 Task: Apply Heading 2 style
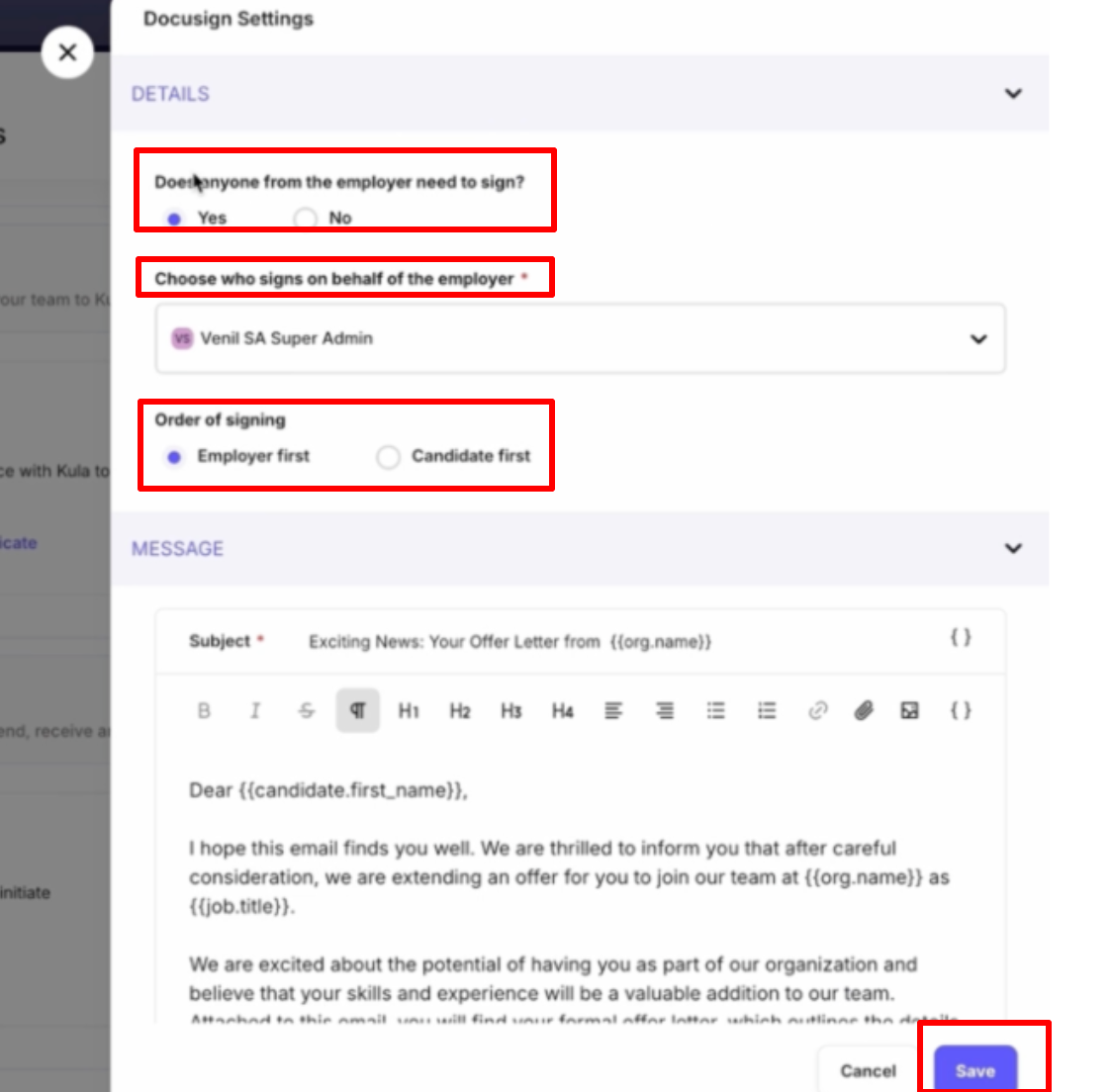tap(460, 710)
